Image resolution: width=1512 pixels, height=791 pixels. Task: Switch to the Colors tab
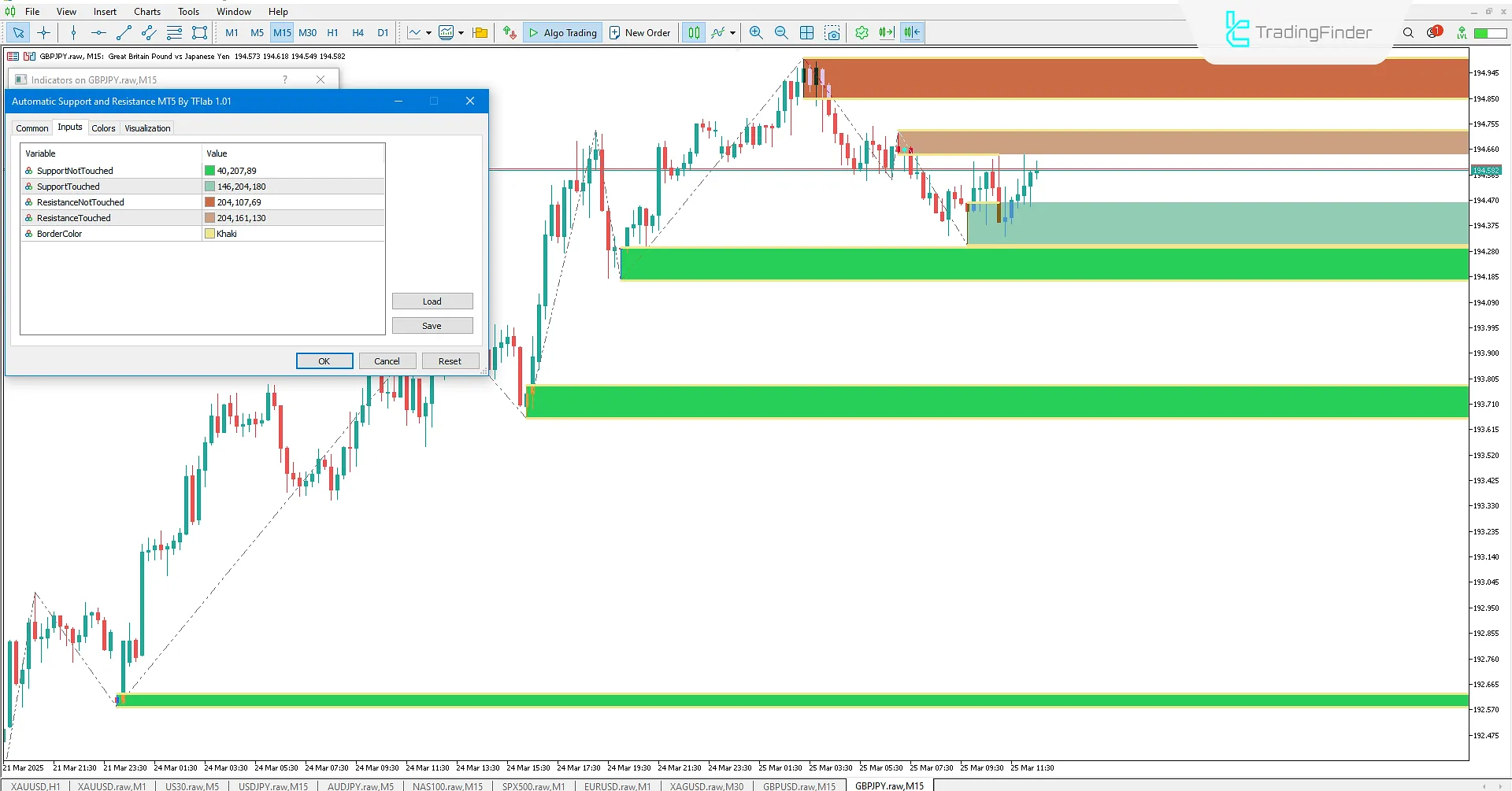tap(103, 128)
